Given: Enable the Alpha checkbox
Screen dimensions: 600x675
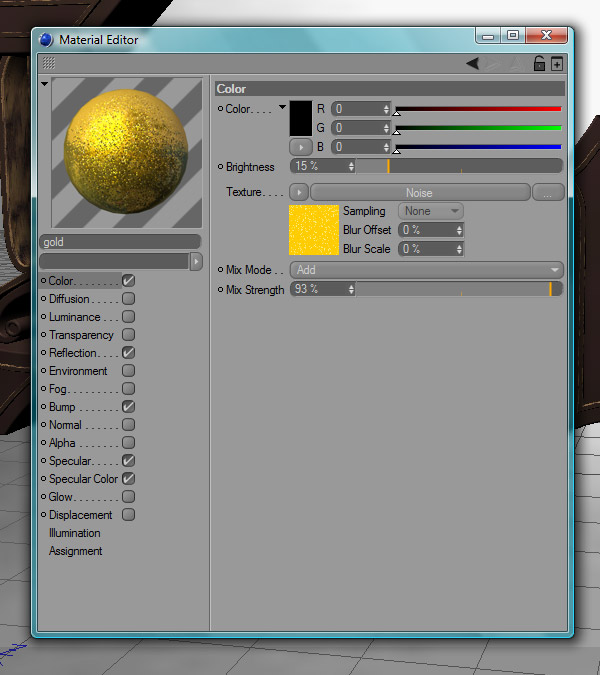Looking at the screenshot, I should pos(128,443).
